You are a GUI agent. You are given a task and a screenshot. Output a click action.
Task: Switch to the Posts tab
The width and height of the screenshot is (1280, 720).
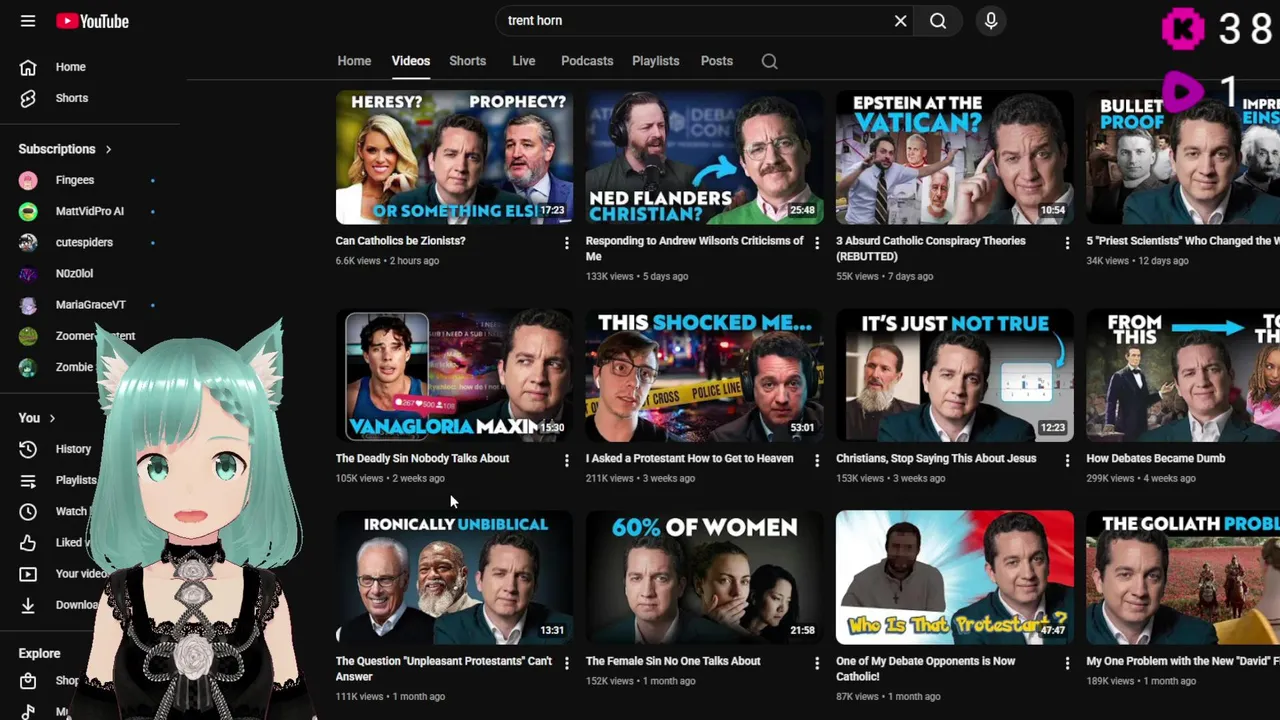coord(717,61)
